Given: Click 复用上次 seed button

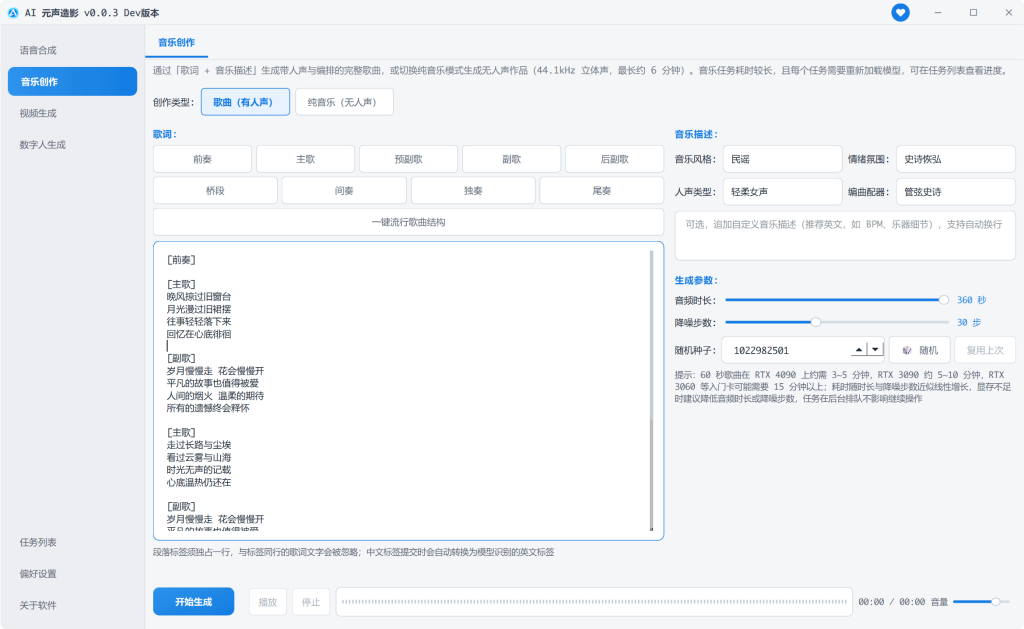Looking at the screenshot, I should [x=985, y=350].
